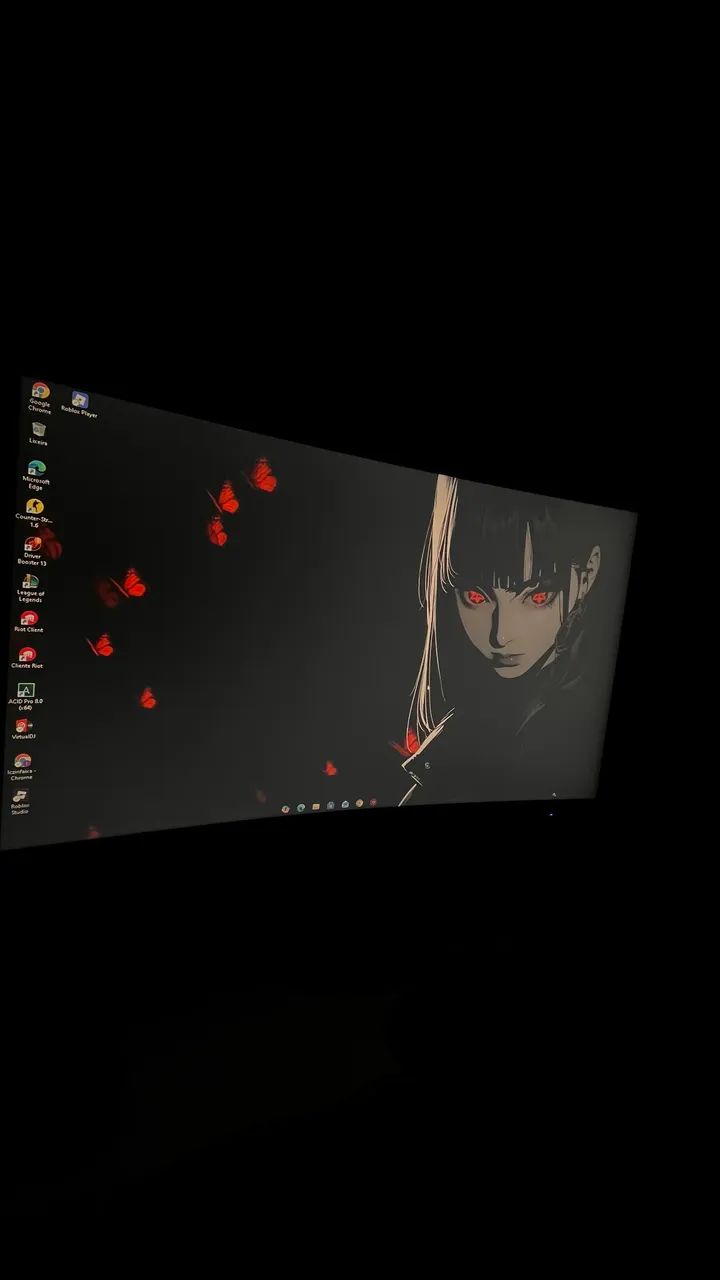This screenshot has width=720, height=1280.
Task: Open the VirtualDJ desktop shortcut
Action: (x=23, y=729)
